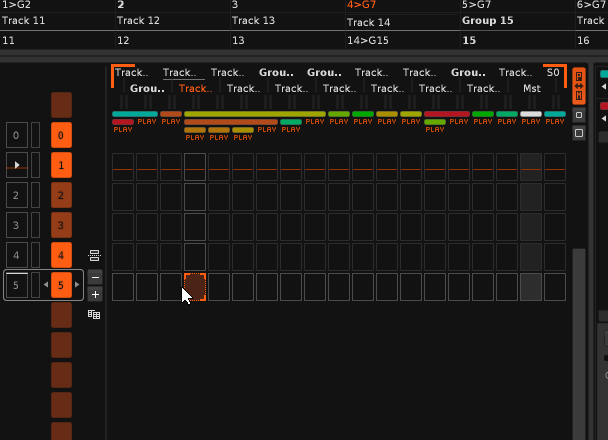Screen dimensions: 608x440
Task: Select the S0 send track header
Action: 553,73
